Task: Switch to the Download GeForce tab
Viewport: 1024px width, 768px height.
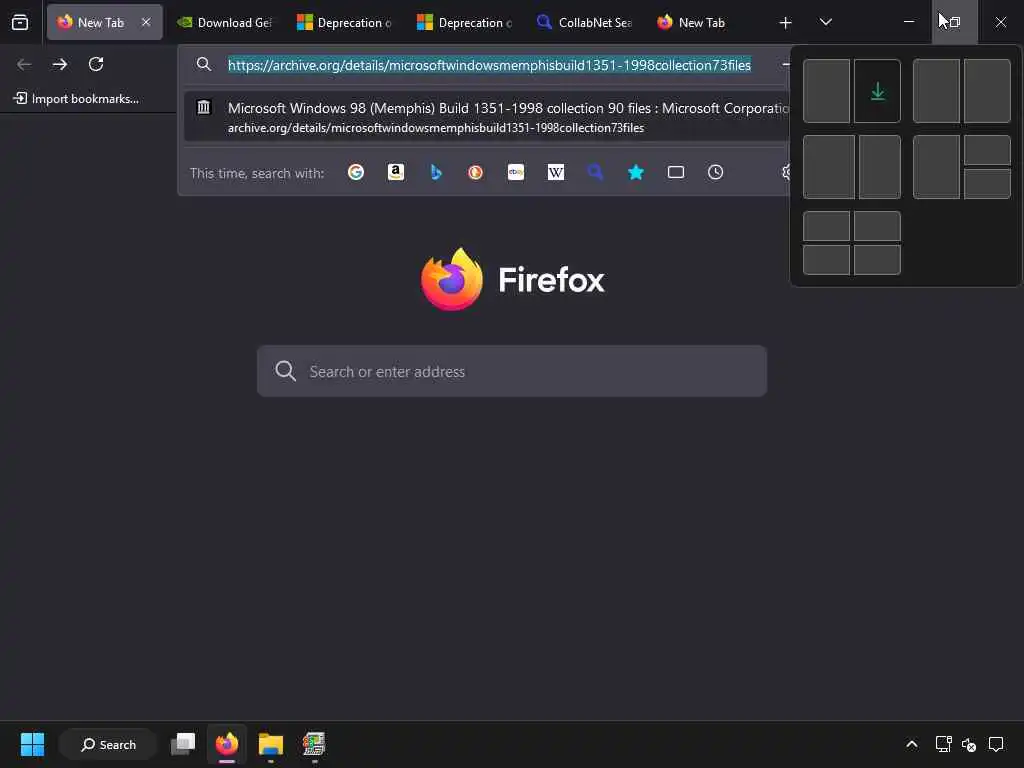Action: click(226, 22)
